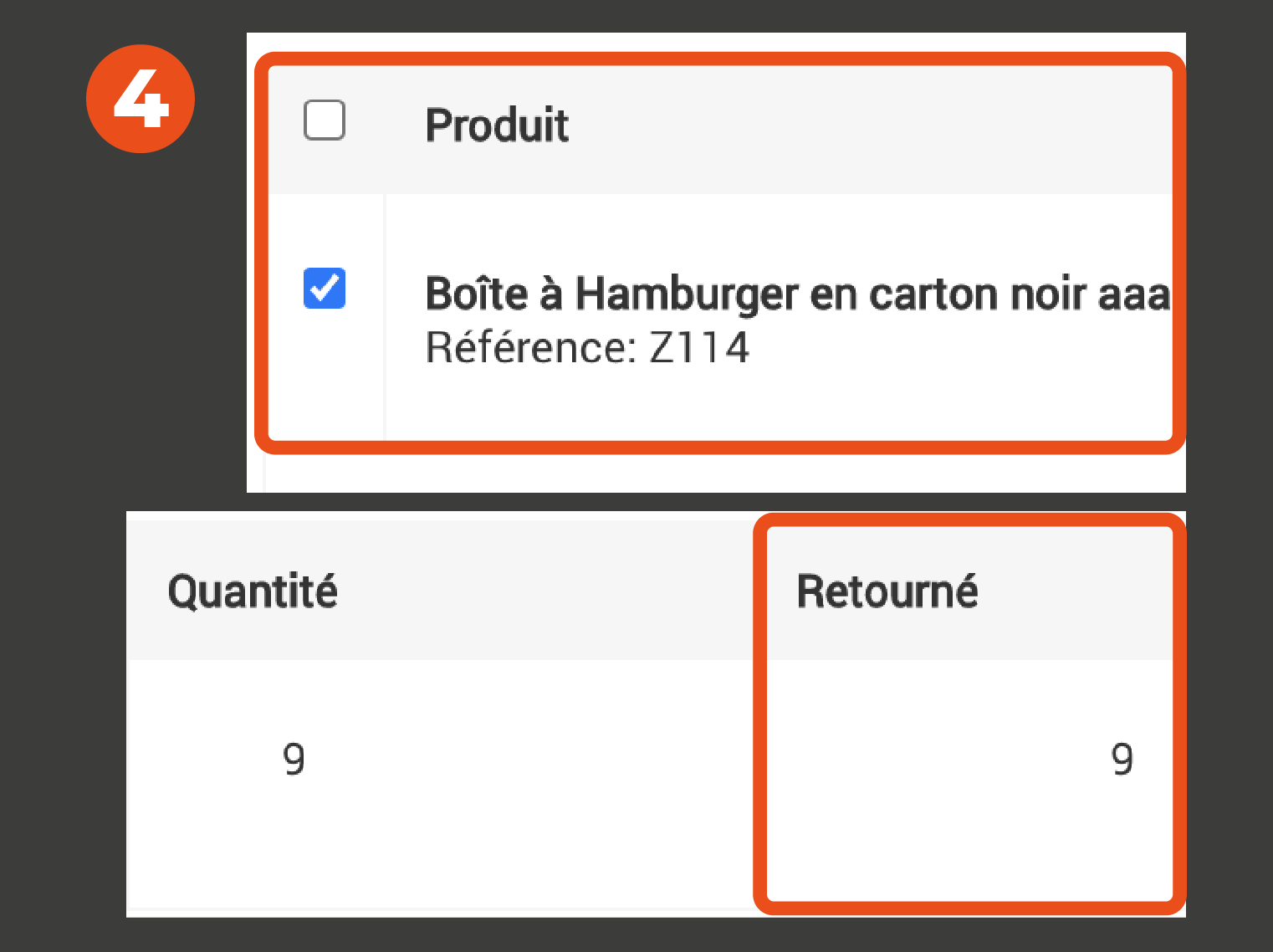Click the orange step 4 badge
The image size is (1273, 952).
click(141, 99)
